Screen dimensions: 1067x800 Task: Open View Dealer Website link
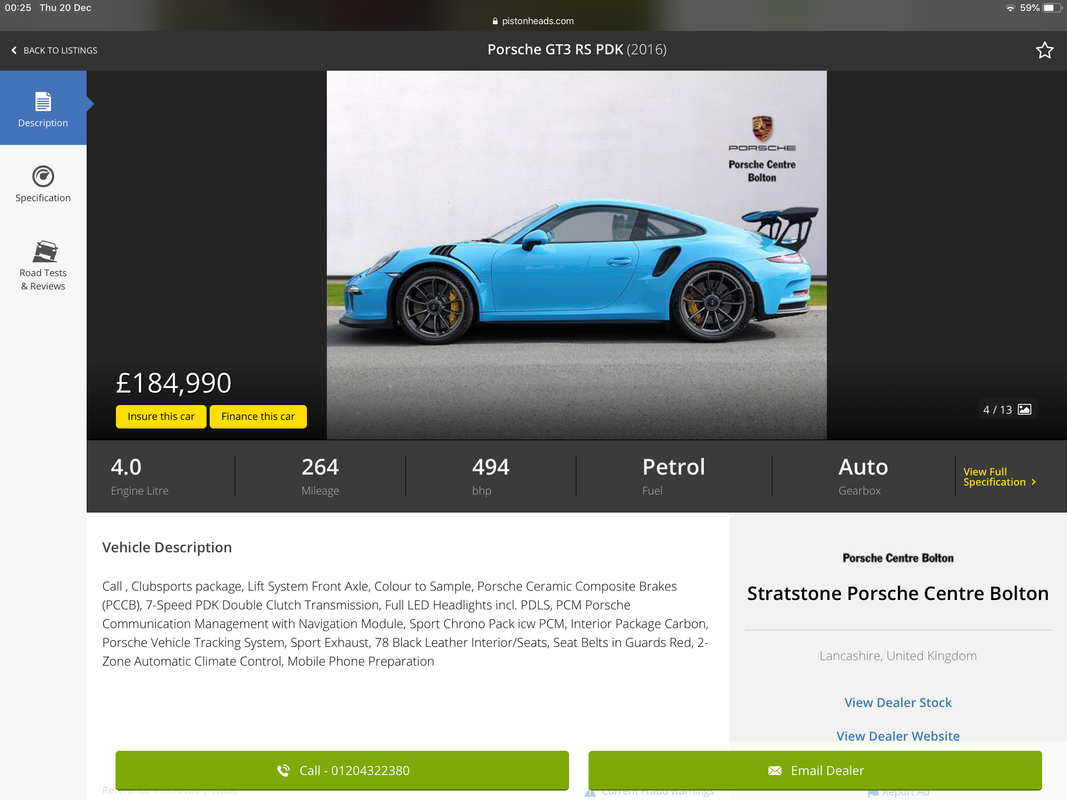pyautogui.click(x=898, y=736)
